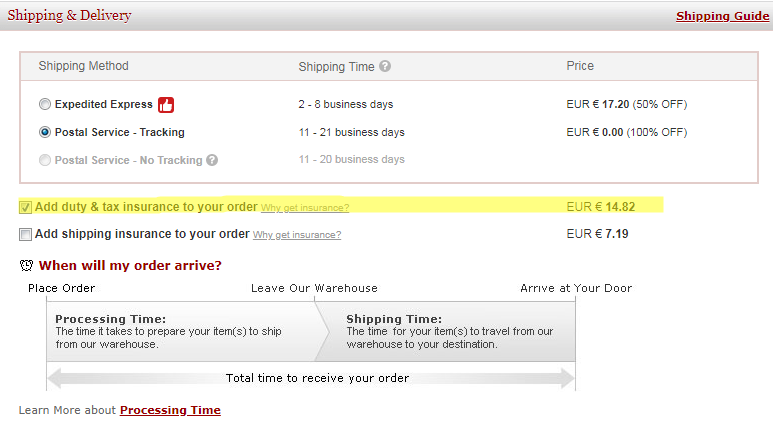Click the 'Add shipping insurance to your order' label
The width and height of the screenshot is (773, 424).
click(x=142, y=234)
